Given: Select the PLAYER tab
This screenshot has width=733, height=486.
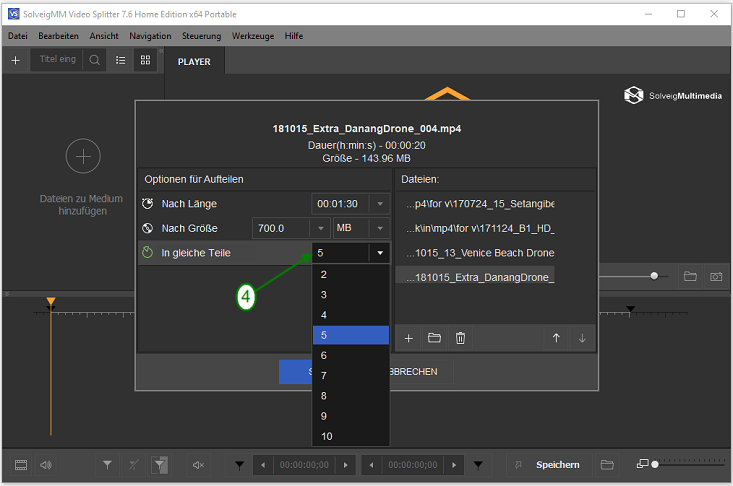Looking at the screenshot, I should [x=194, y=62].
